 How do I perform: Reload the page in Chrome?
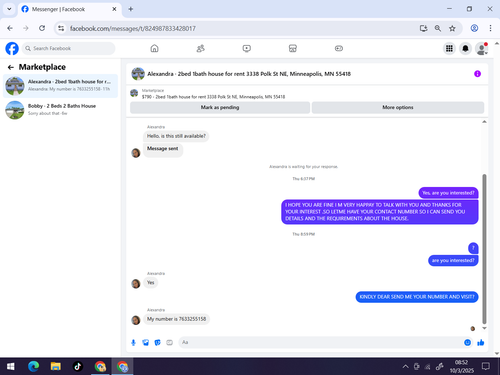coord(42,28)
